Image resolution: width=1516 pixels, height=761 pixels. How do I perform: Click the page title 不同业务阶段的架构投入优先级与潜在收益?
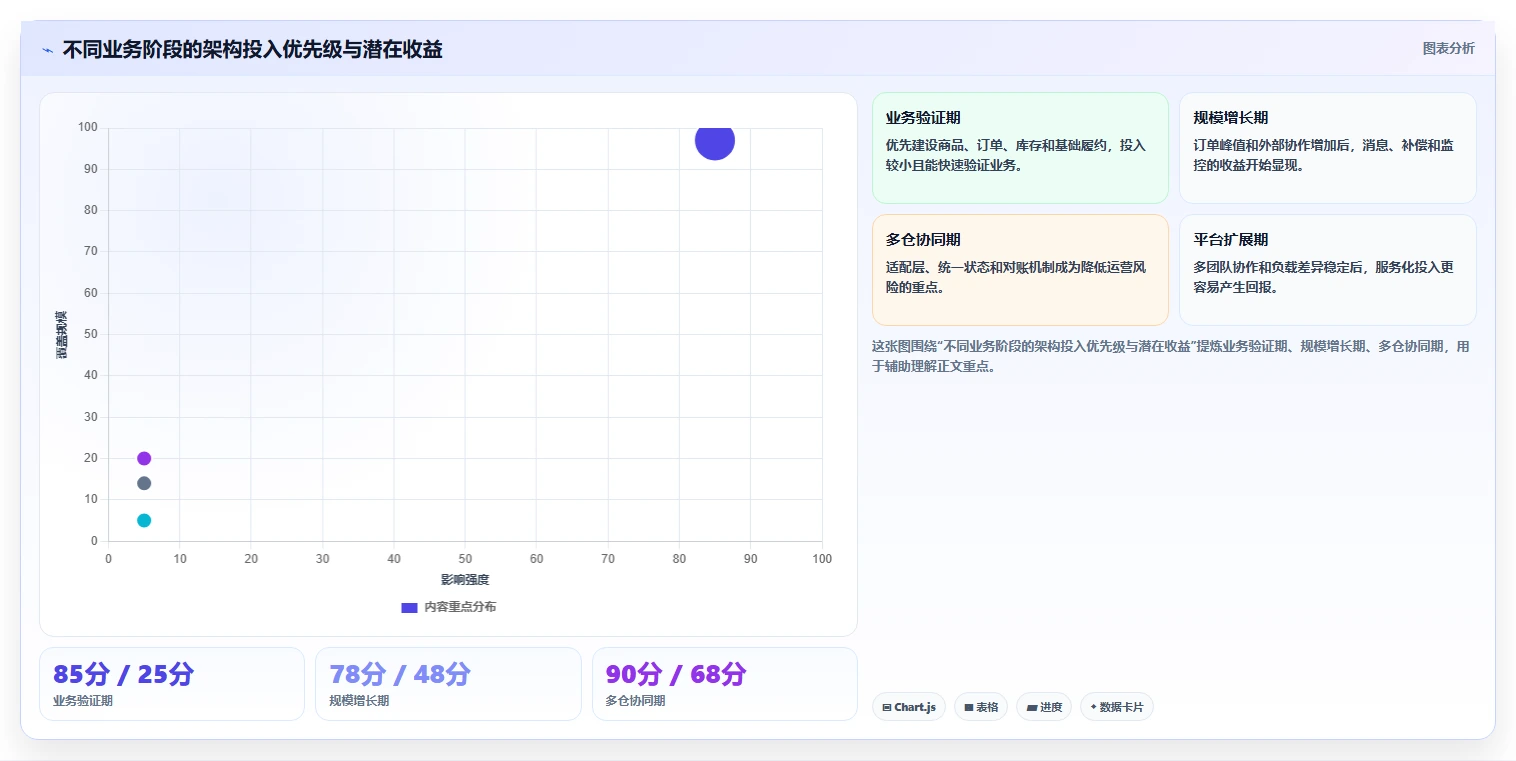tap(253, 49)
